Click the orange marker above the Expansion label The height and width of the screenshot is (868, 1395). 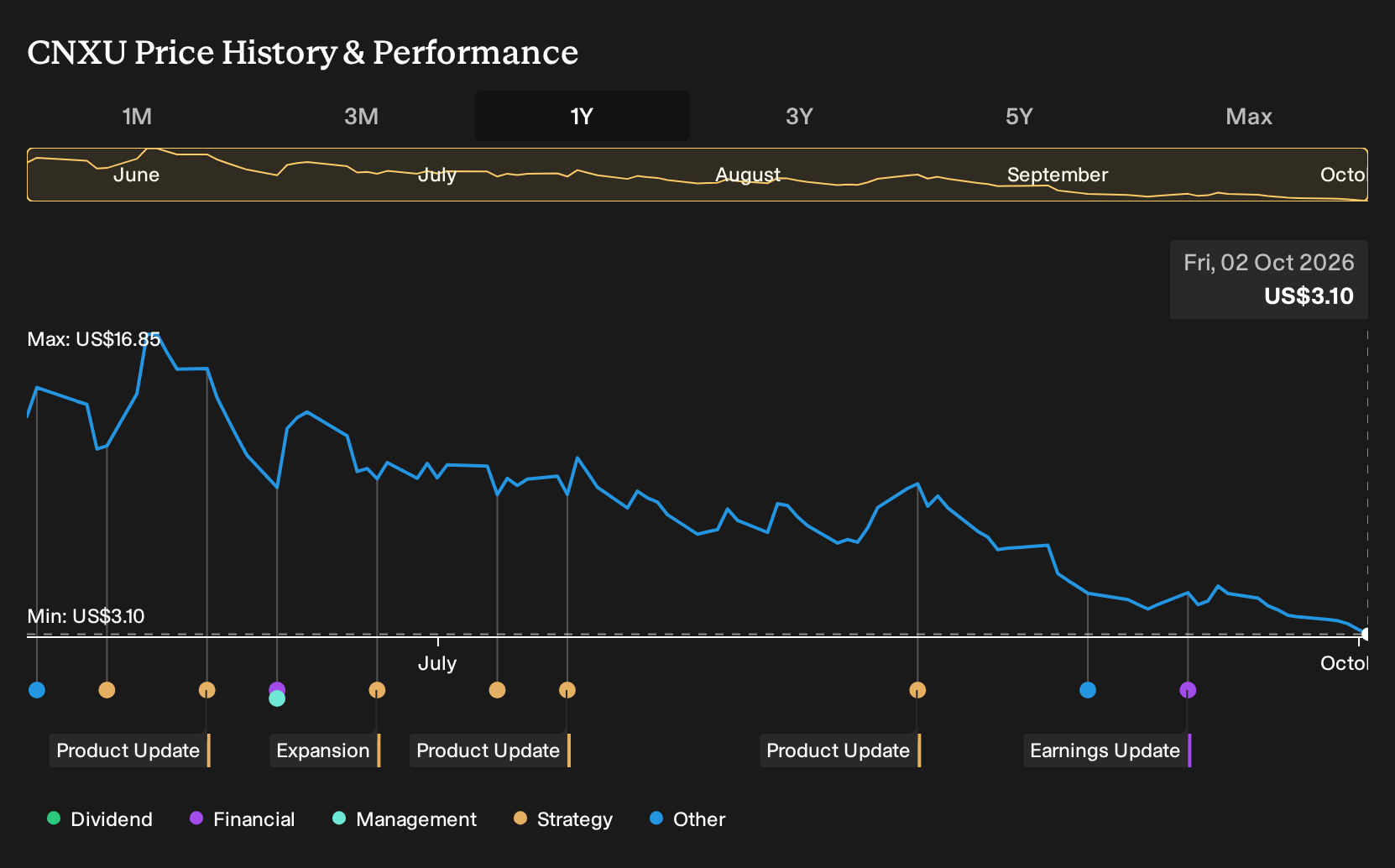(x=377, y=690)
